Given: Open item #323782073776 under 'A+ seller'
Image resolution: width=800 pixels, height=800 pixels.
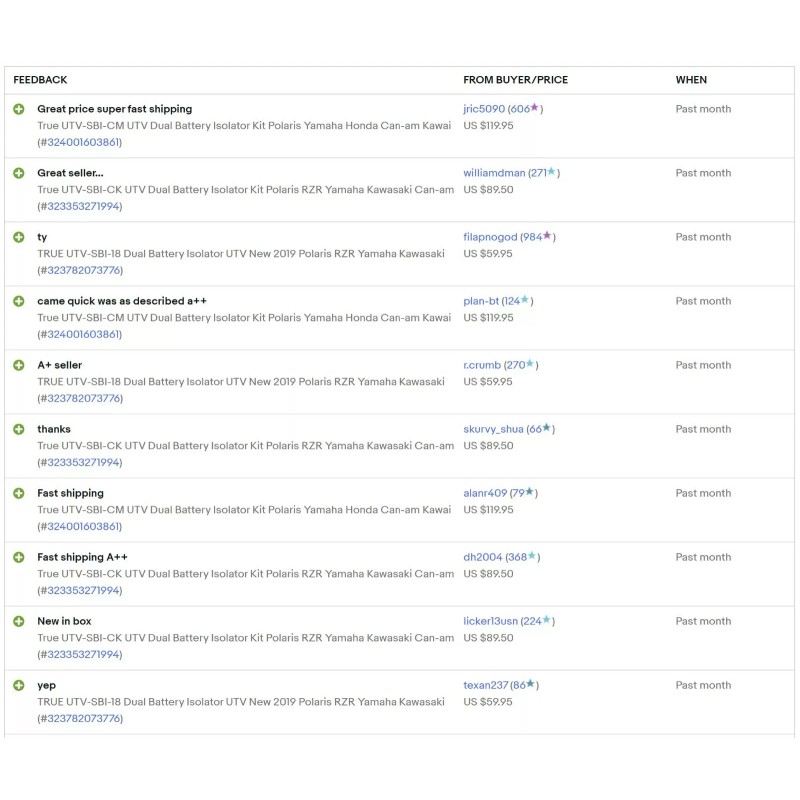Looking at the screenshot, I should click(84, 398).
